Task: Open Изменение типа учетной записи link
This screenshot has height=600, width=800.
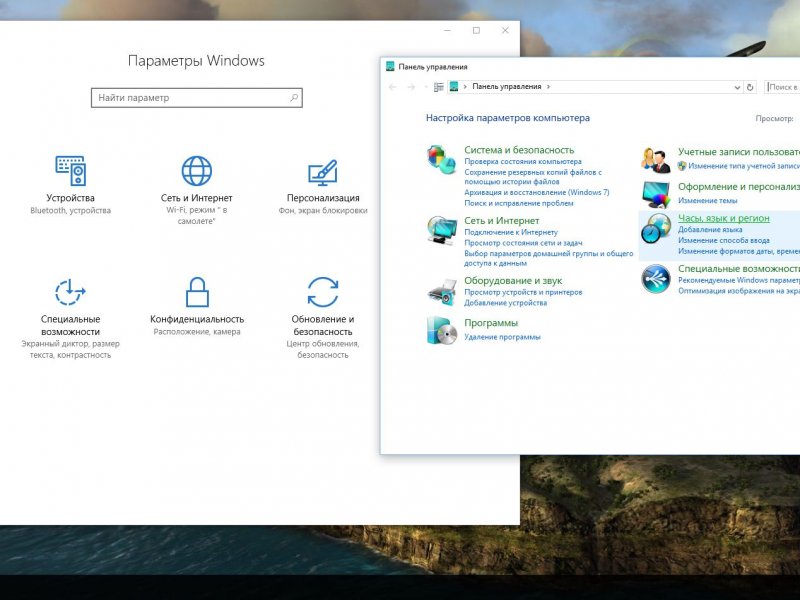Action: 744,166
